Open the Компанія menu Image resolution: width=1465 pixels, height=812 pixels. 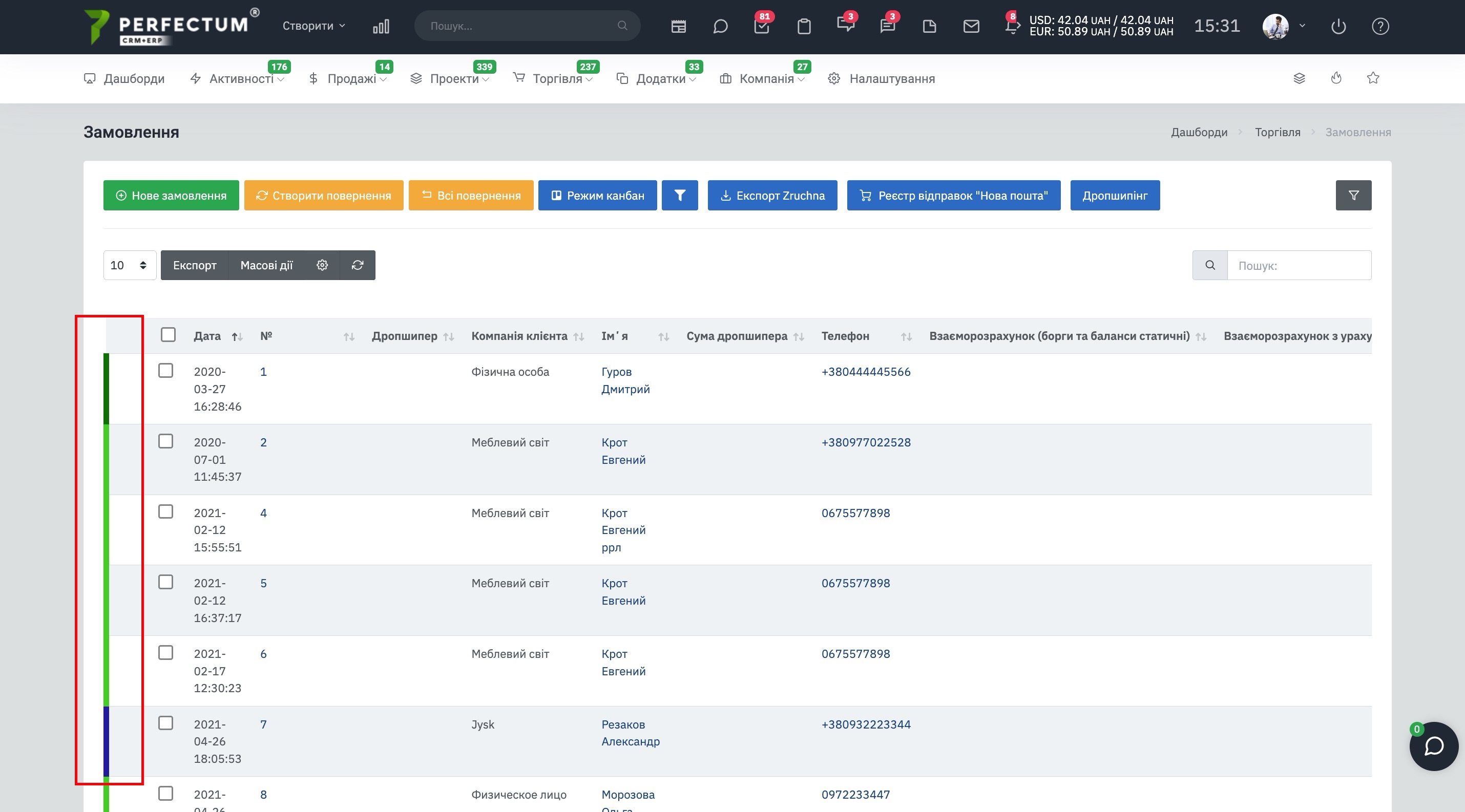tap(762, 78)
